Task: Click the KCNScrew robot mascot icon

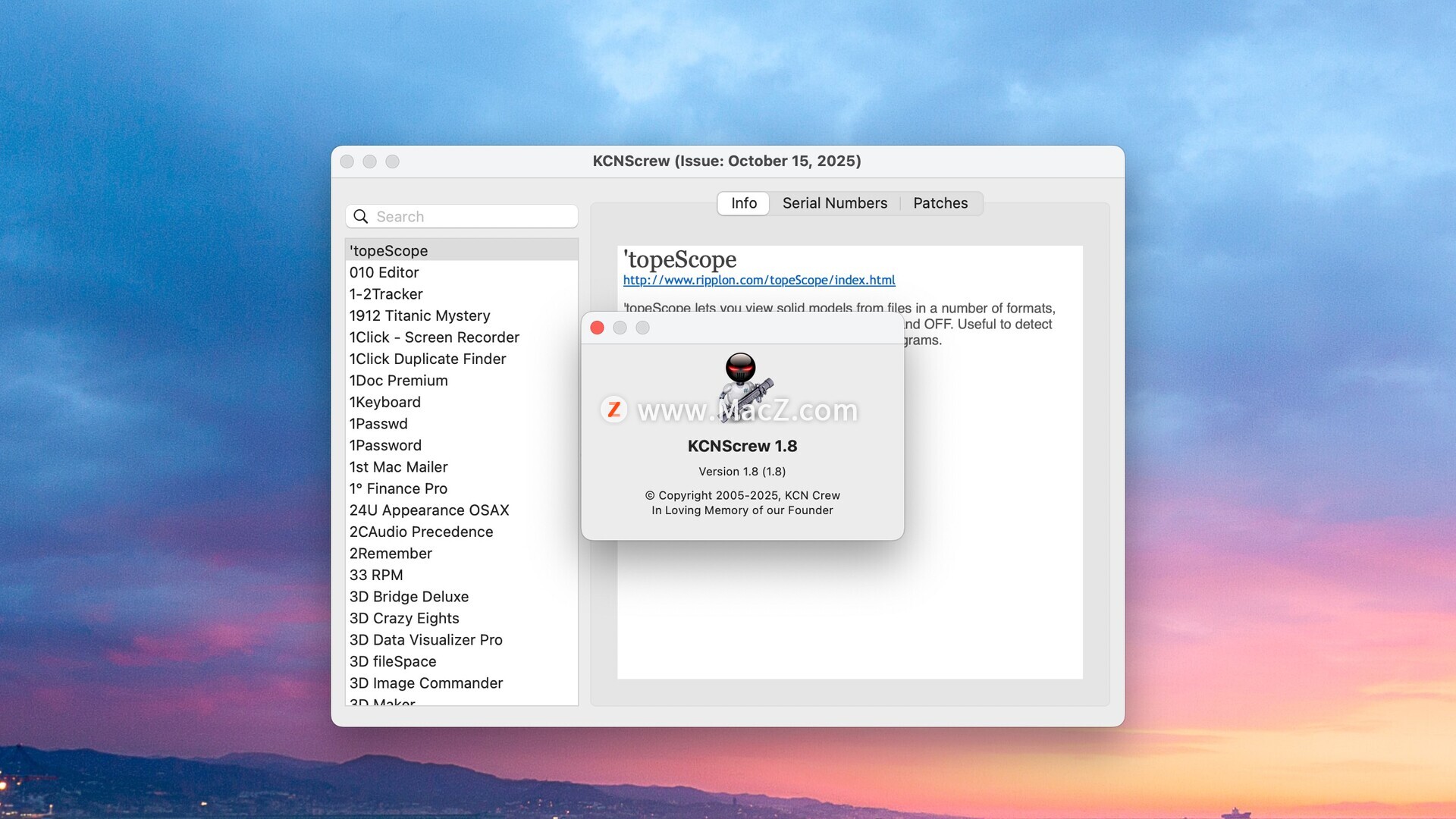Action: (744, 387)
